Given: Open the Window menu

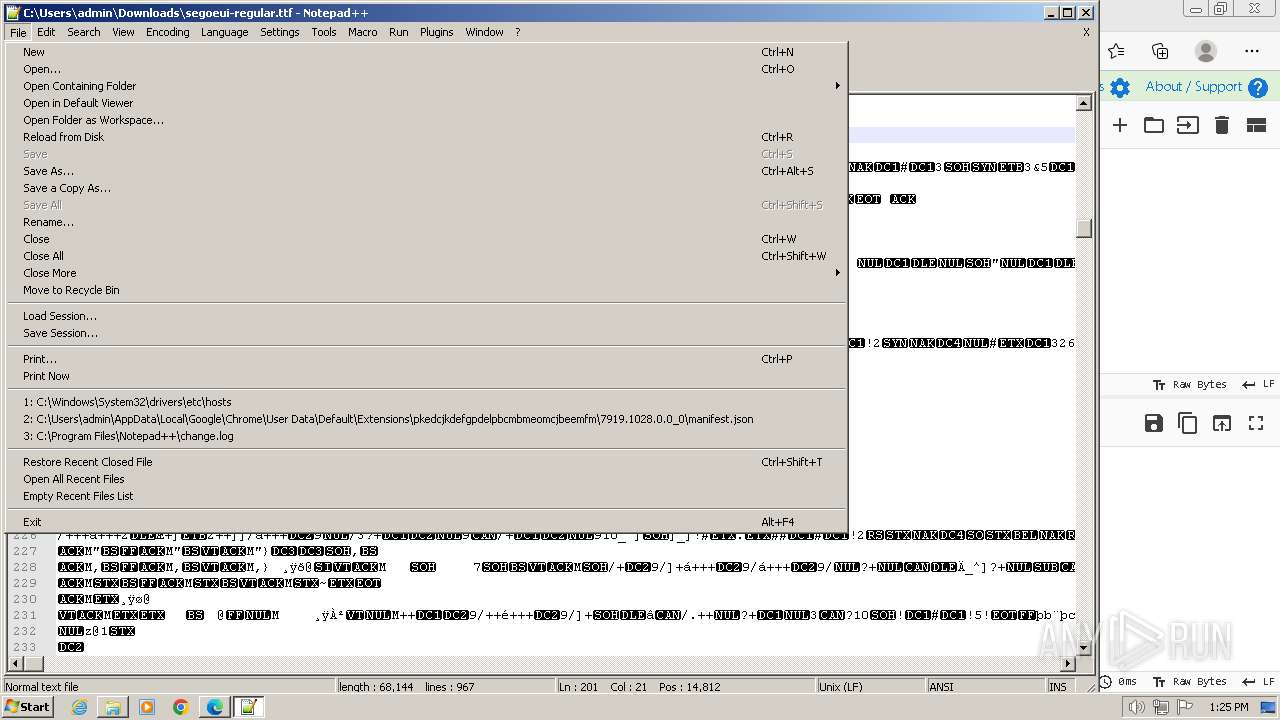Looking at the screenshot, I should [x=485, y=32].
